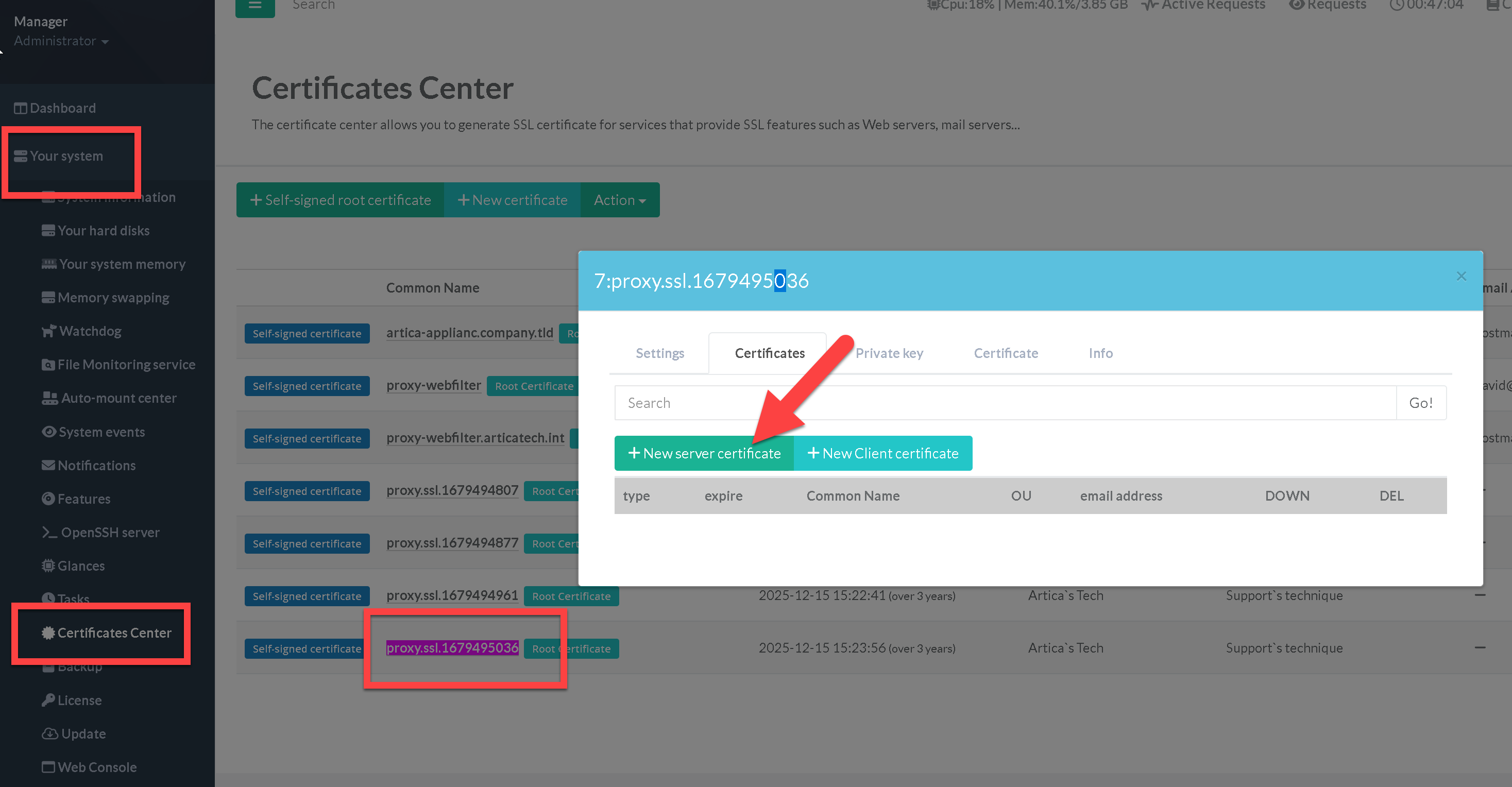Click New Client certificate button
The image size is (1512, 787).
coord(883,453)
